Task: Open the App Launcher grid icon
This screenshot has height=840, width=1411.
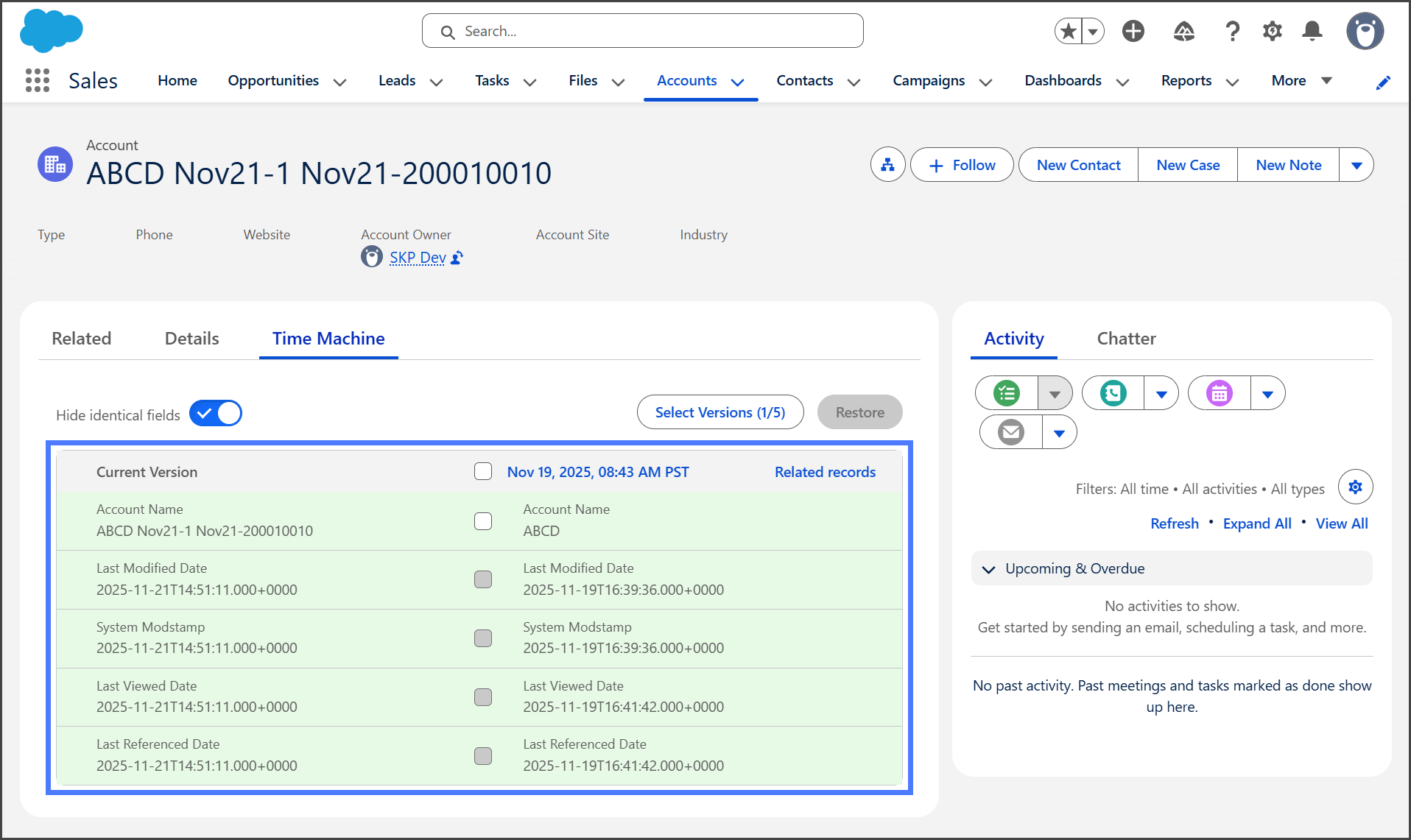Action: click(x=37, y=80)
